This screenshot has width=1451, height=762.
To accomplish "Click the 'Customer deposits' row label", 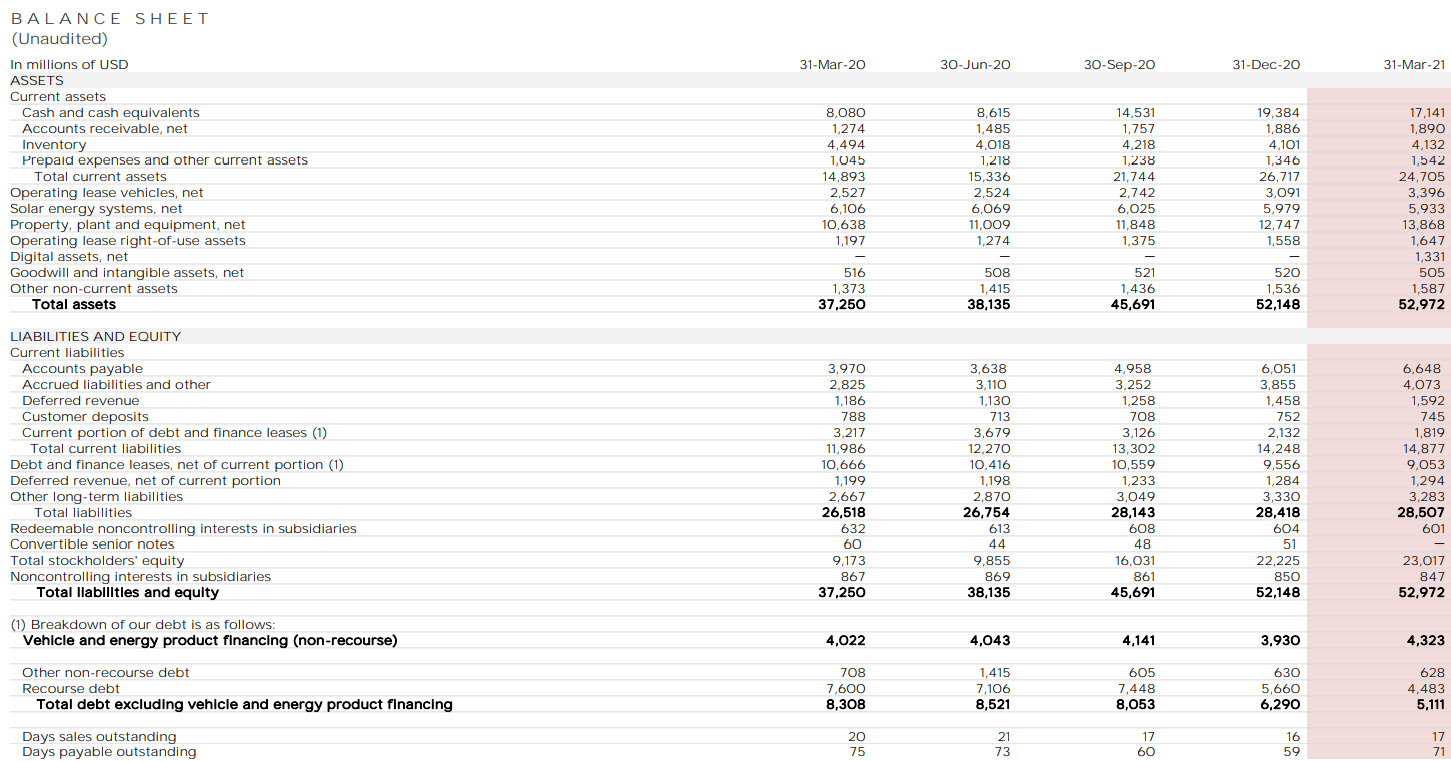I will click(x=85, y=416).
